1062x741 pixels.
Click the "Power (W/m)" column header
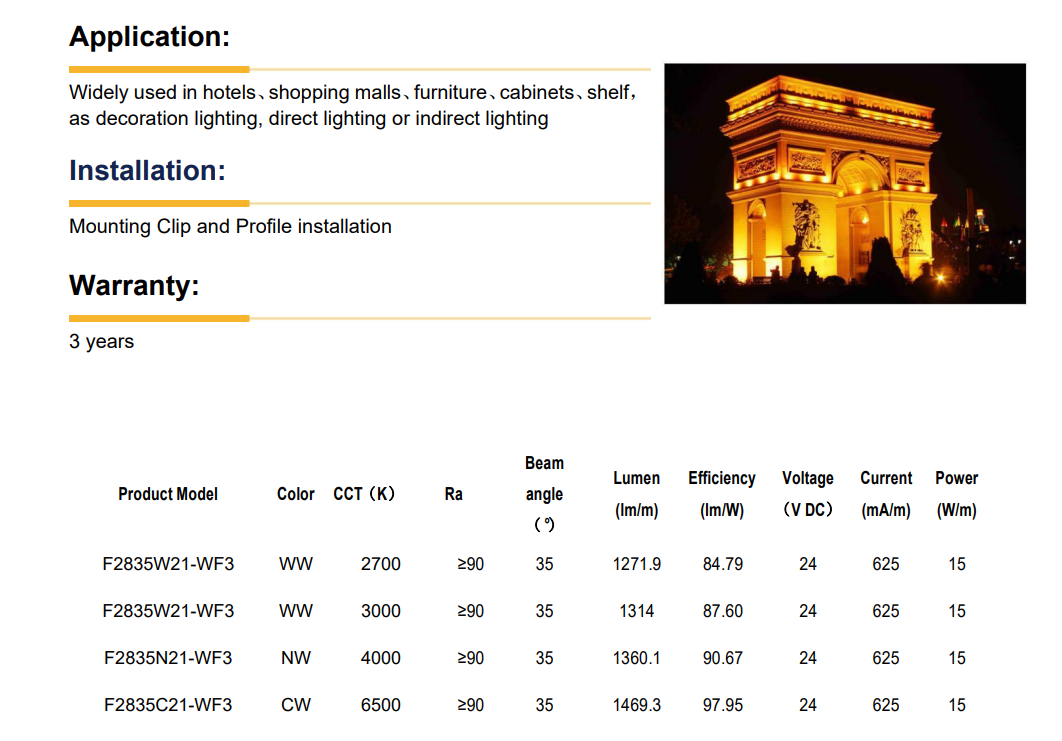pyautogui.click(x=956, y=494)
